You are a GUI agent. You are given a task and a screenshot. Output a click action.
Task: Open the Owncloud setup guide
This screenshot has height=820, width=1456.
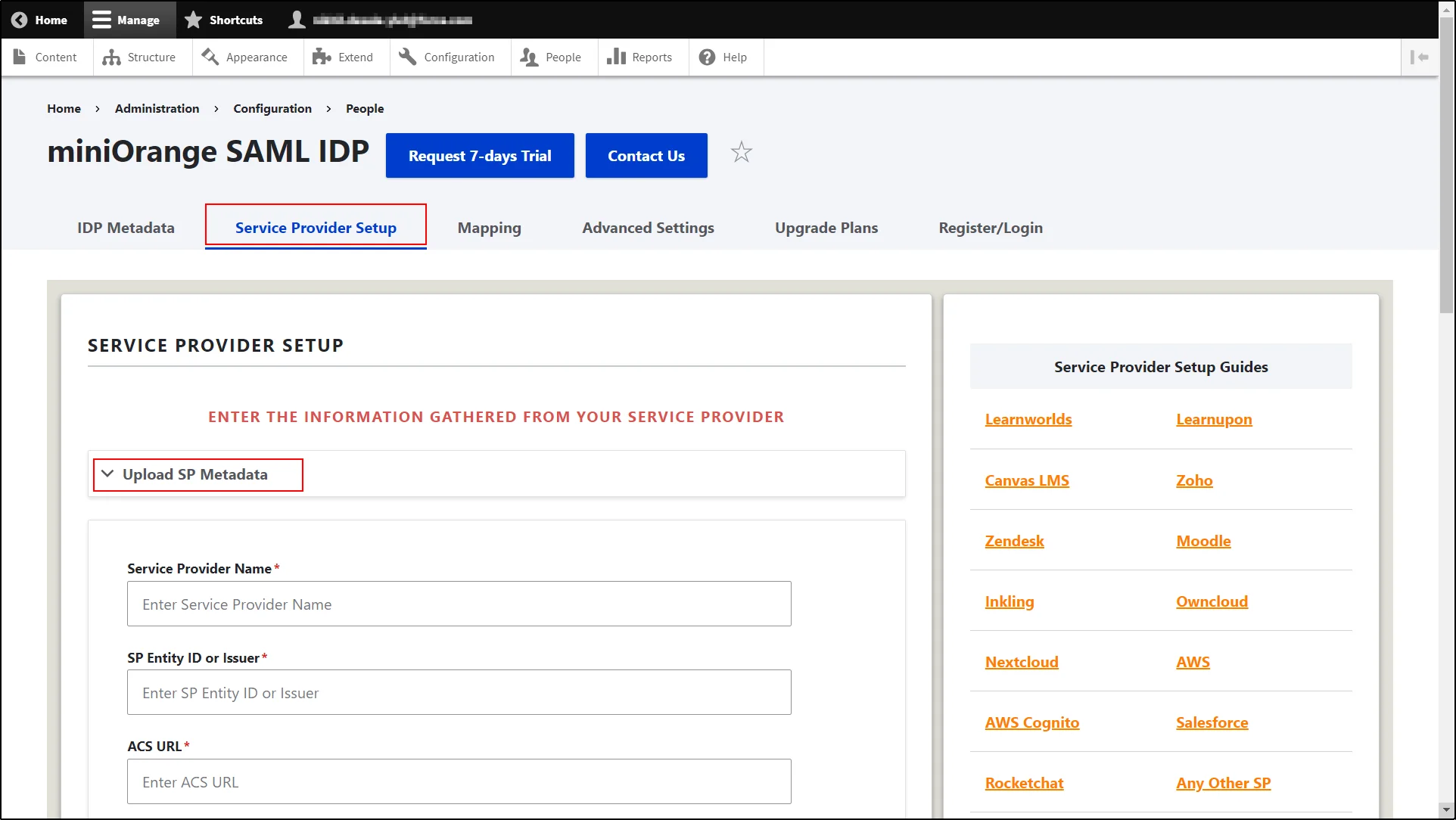[x=1212, y=601]
